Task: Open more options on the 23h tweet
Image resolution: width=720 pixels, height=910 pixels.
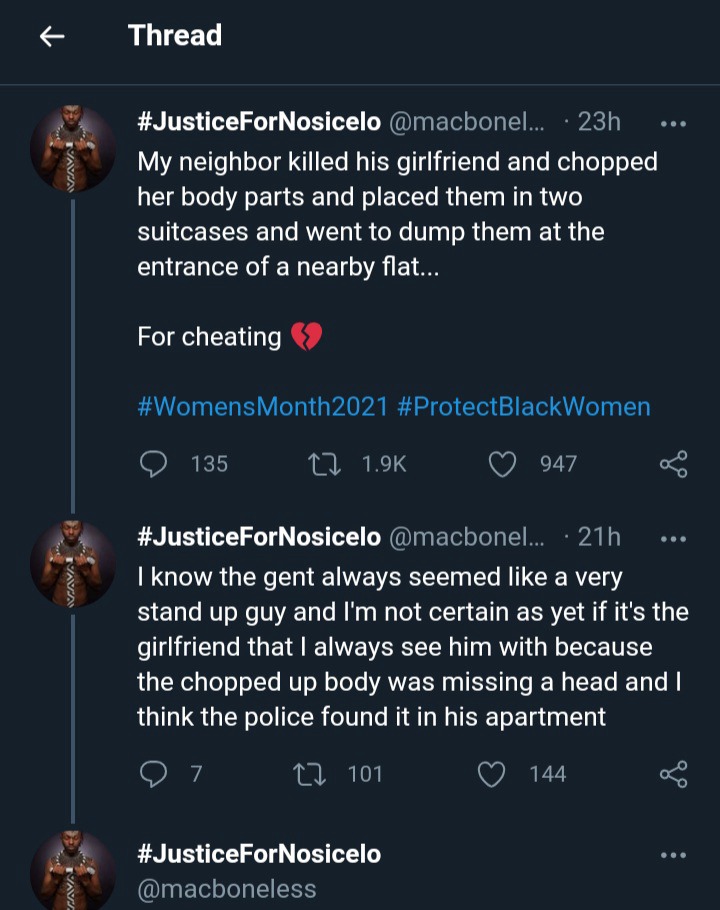Action: 674,124
